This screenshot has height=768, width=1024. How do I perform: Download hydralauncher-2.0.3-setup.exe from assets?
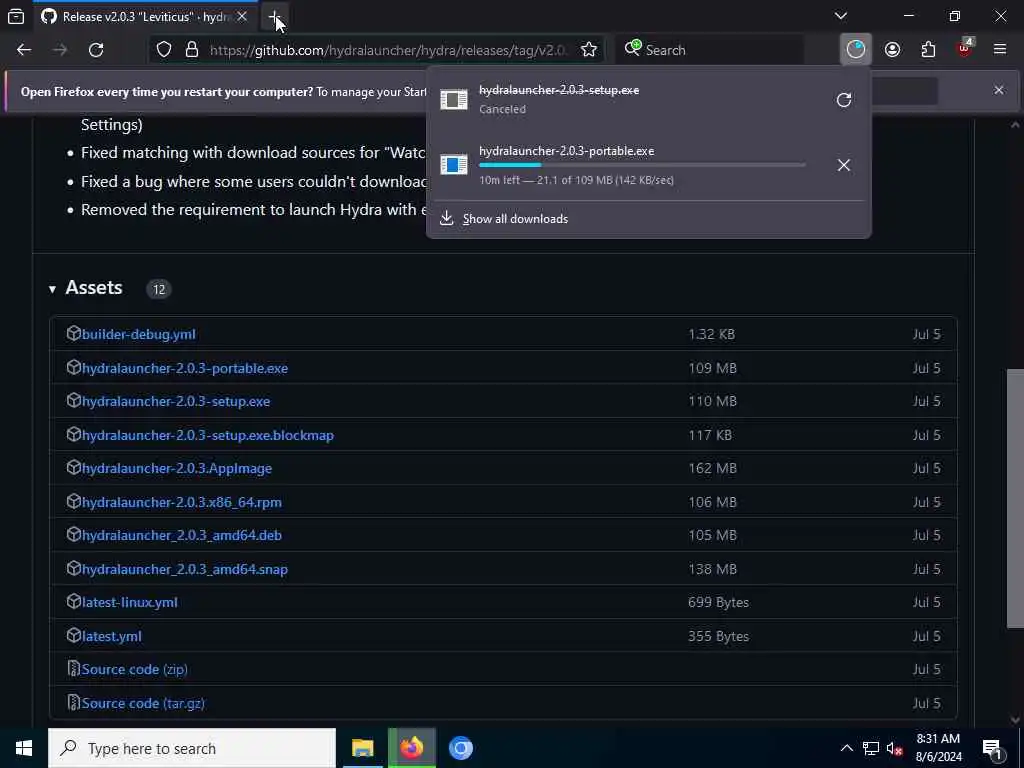pyautogui.click(x=176, y=402)
